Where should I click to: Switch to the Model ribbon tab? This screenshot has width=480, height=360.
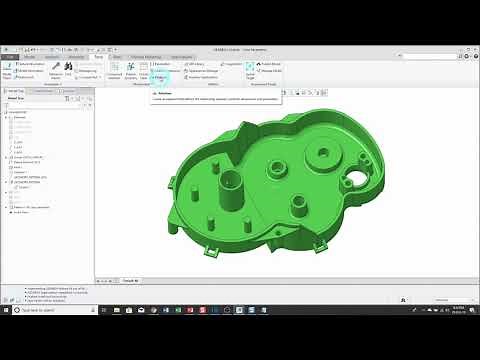[x=30, y=57]
